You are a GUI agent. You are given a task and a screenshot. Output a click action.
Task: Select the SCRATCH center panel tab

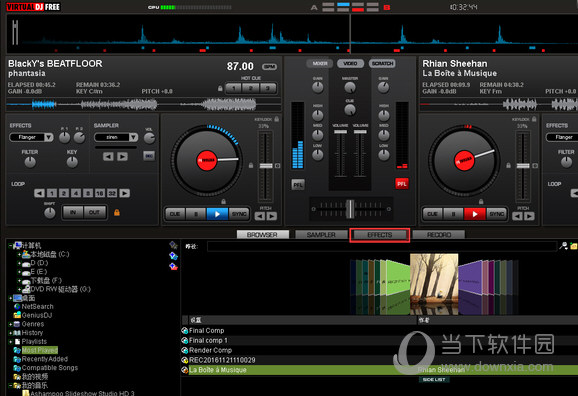(x=382, y=64)
